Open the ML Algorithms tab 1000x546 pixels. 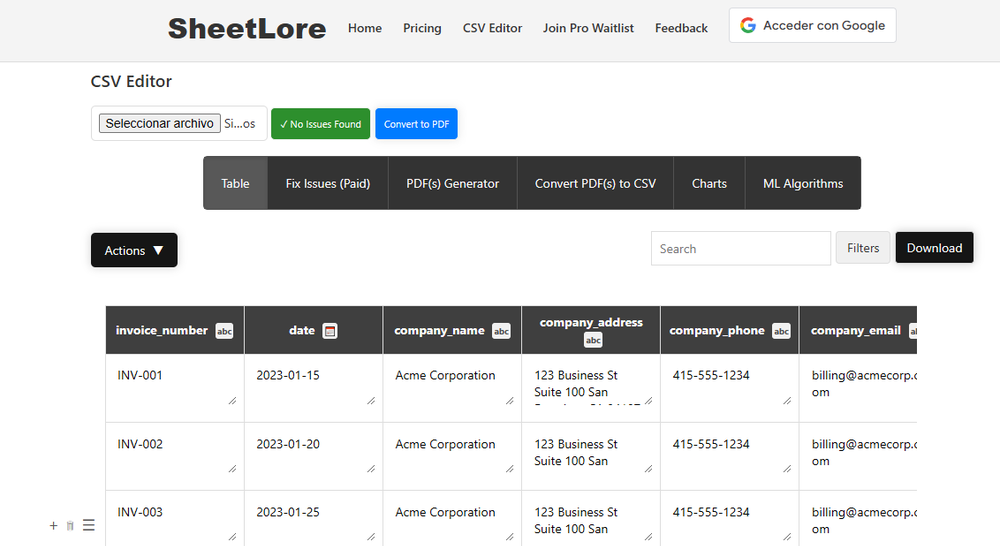point(803,183)
